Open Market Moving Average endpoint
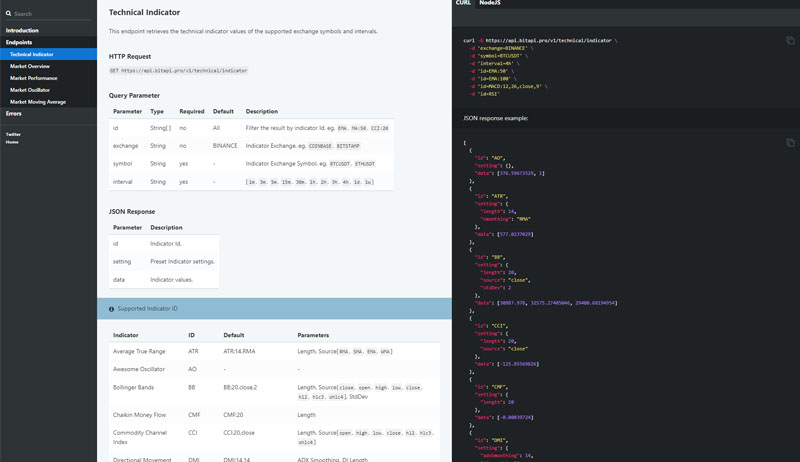The width and height of the screenshot is (800, 462). (x=38, y=102)
